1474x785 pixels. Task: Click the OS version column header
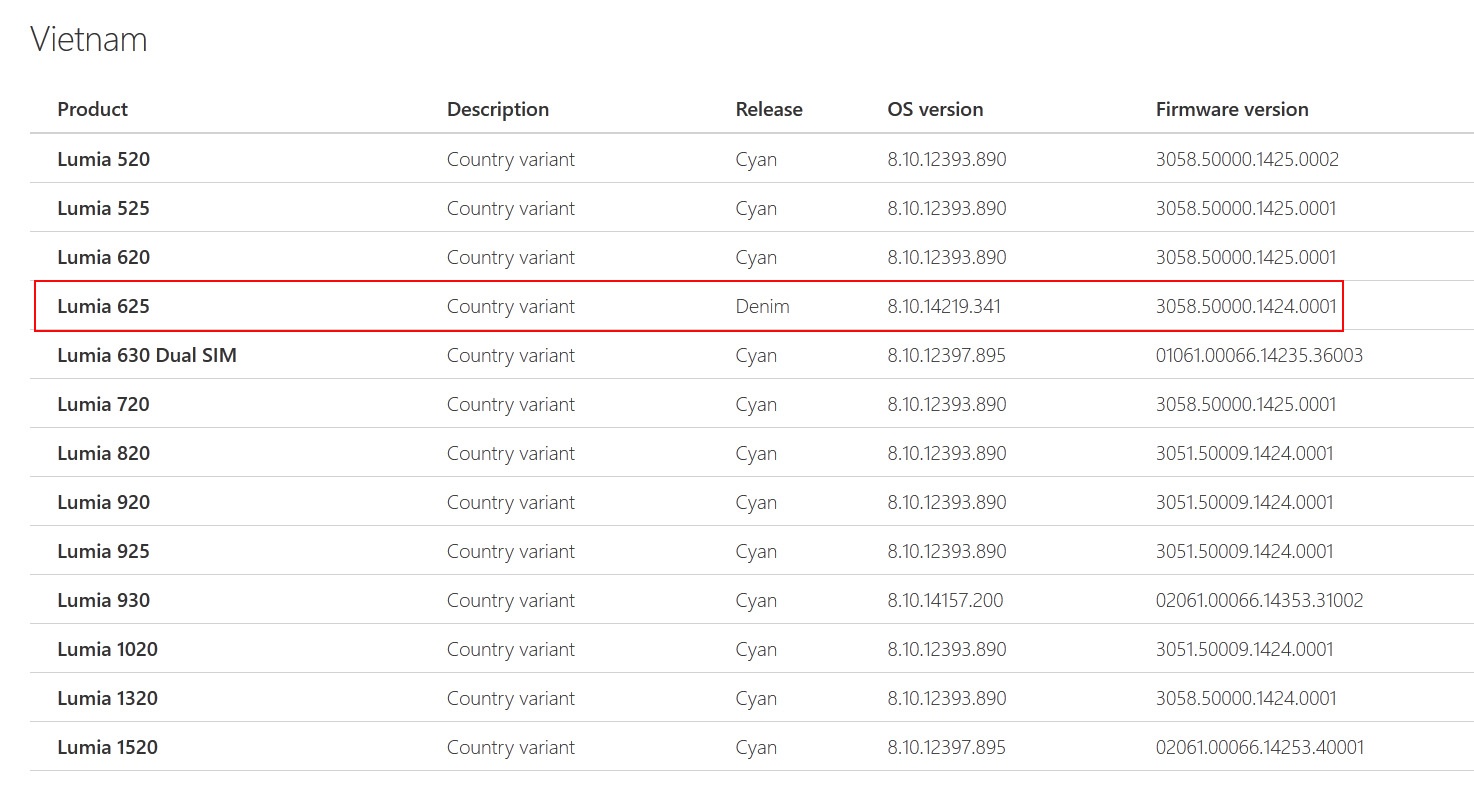tap(934, 109)
